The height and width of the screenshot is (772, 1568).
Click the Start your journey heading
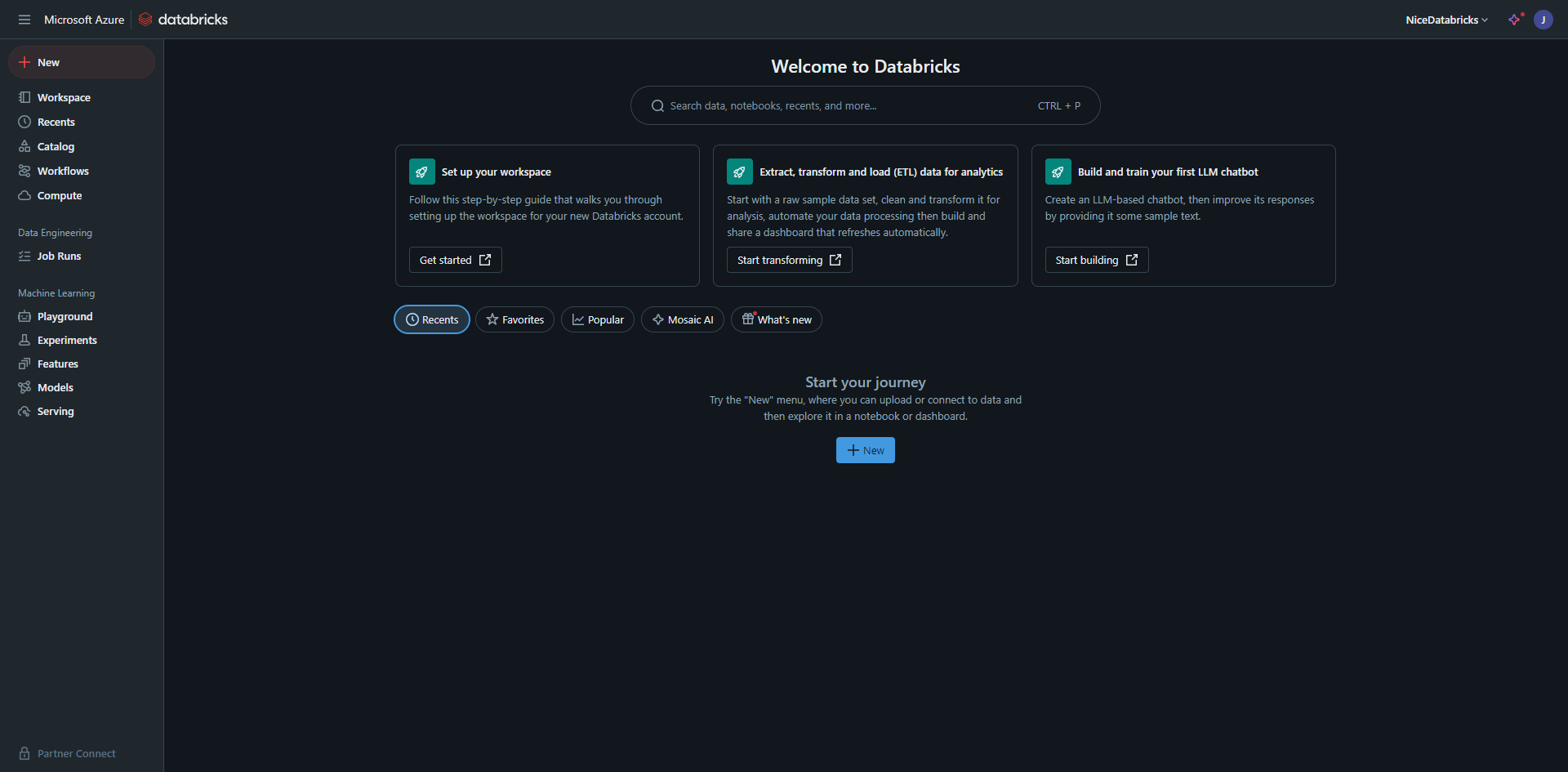[866, 382]
